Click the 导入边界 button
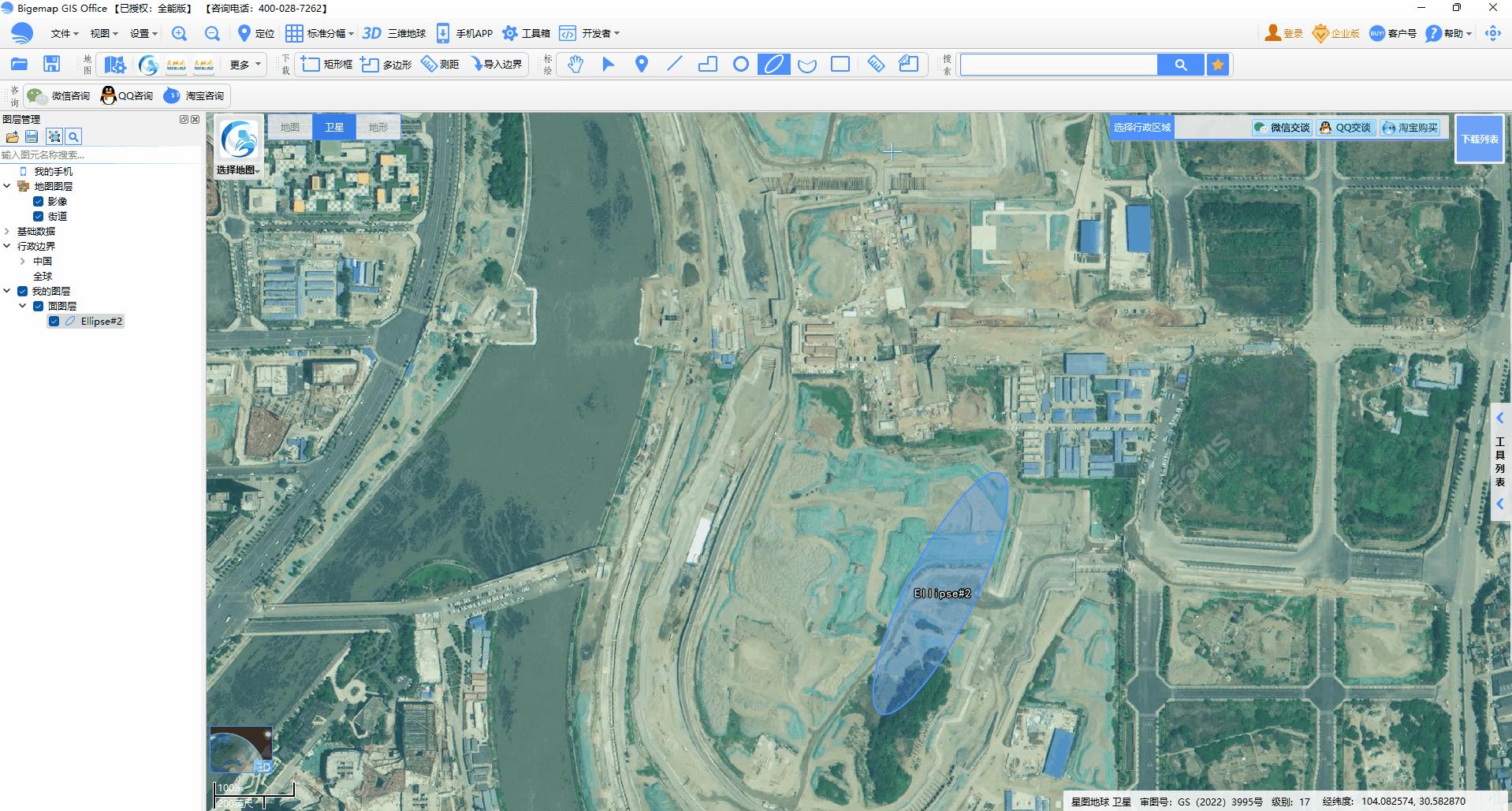 pyautogui.click(x=497, y=65)
